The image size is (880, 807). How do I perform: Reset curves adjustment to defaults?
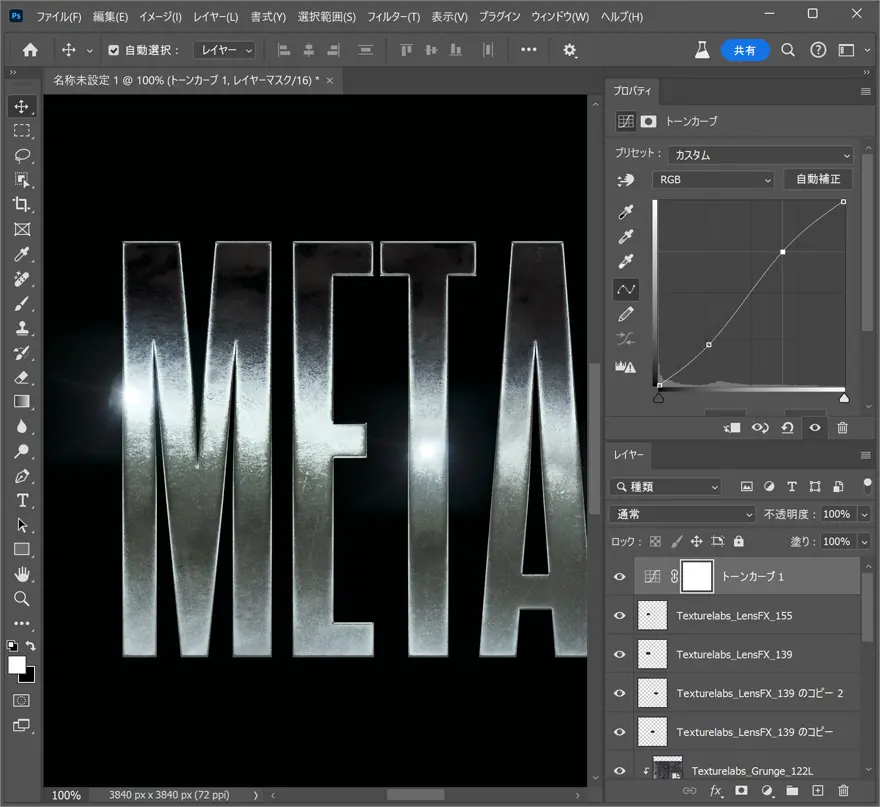pyautogui.click(x=787, y=428)
